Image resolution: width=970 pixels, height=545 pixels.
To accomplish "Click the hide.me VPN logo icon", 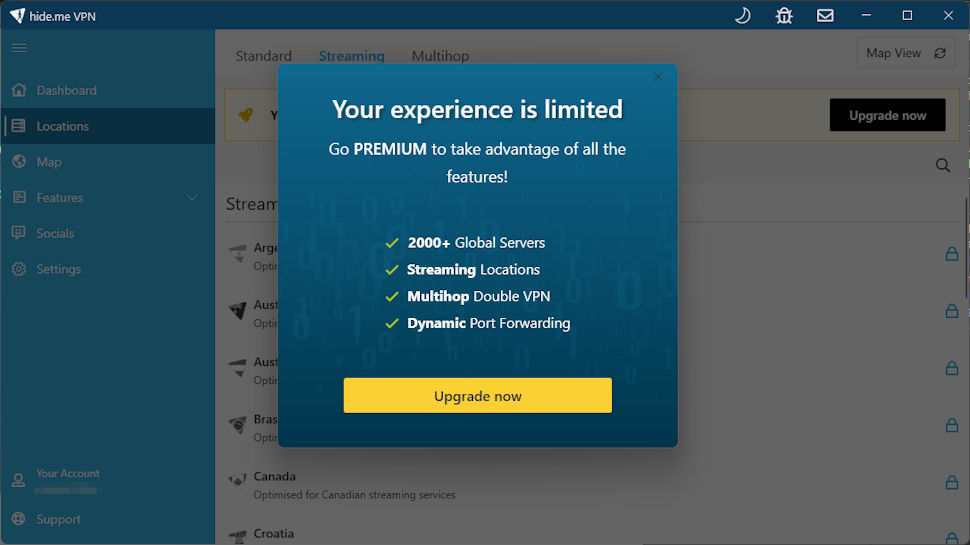I will pos(17,15).
